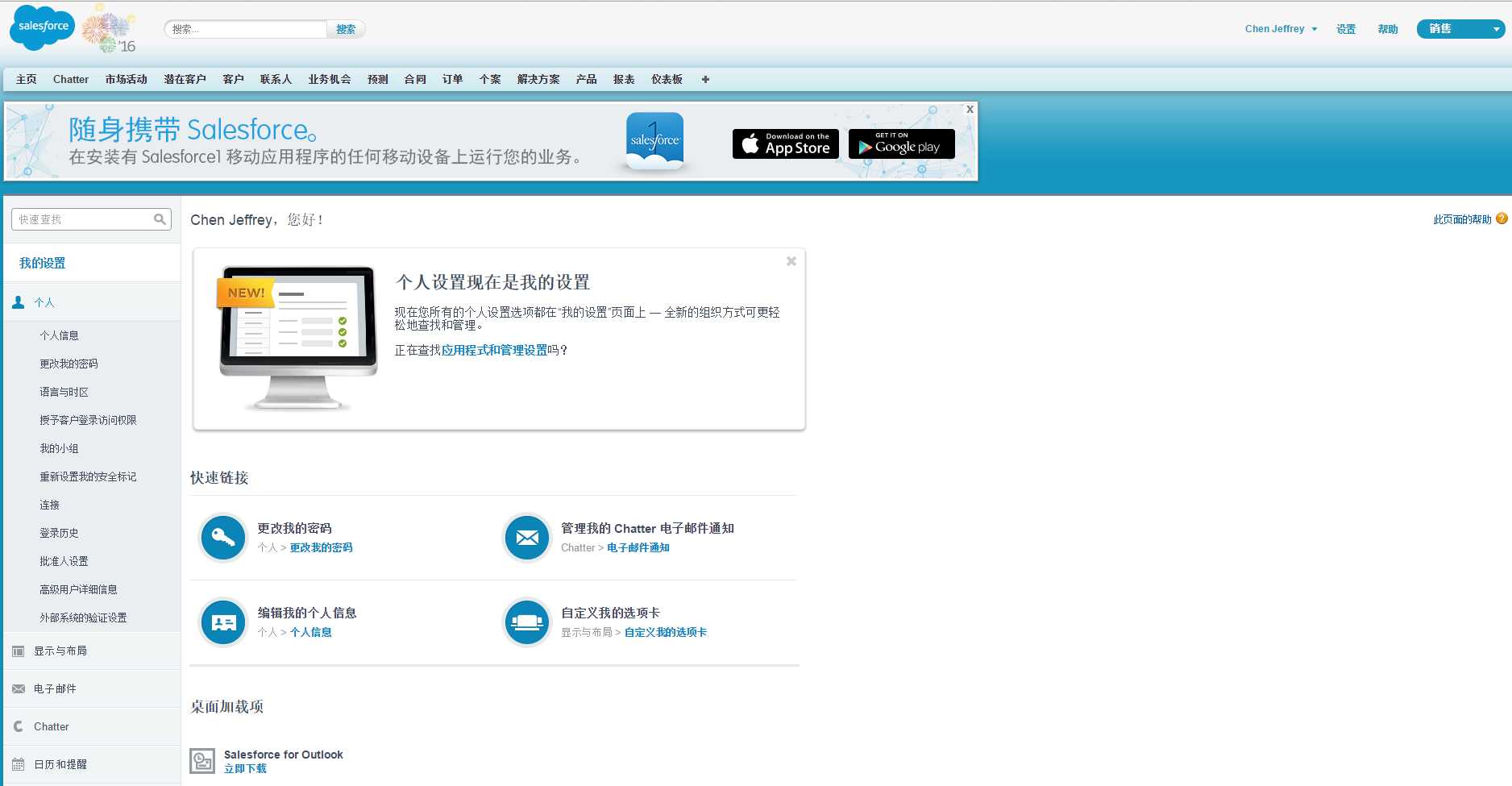Open the 电子邮件通知 quick link
Screen dimensions: 1512x786
[x=638, y=547]
